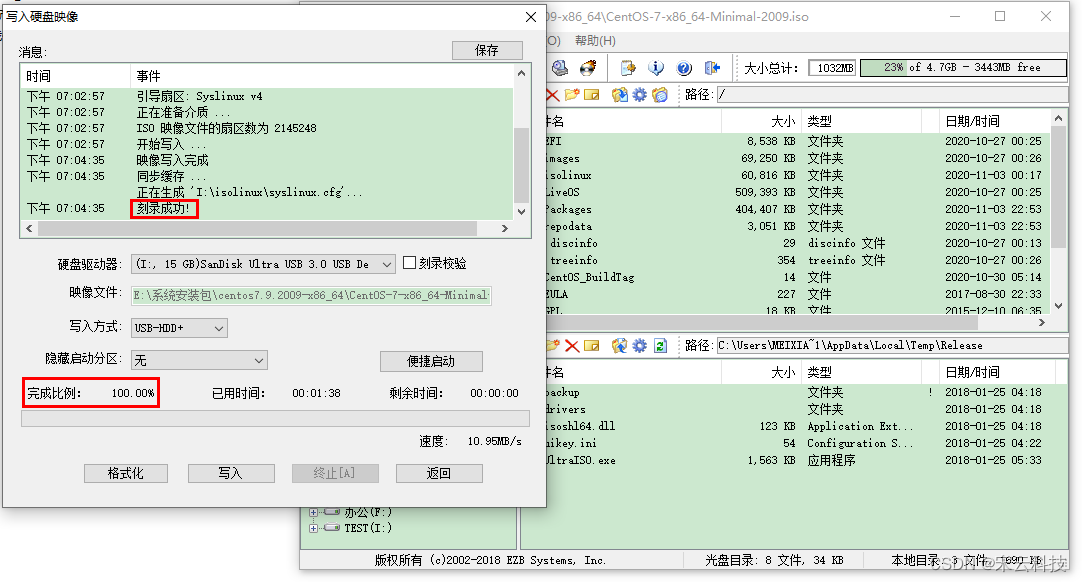Image resolution: width=1082 pixels, height=582 pixels.
Task: Click the mount to virtual drive icon
Action: (560, 68)
